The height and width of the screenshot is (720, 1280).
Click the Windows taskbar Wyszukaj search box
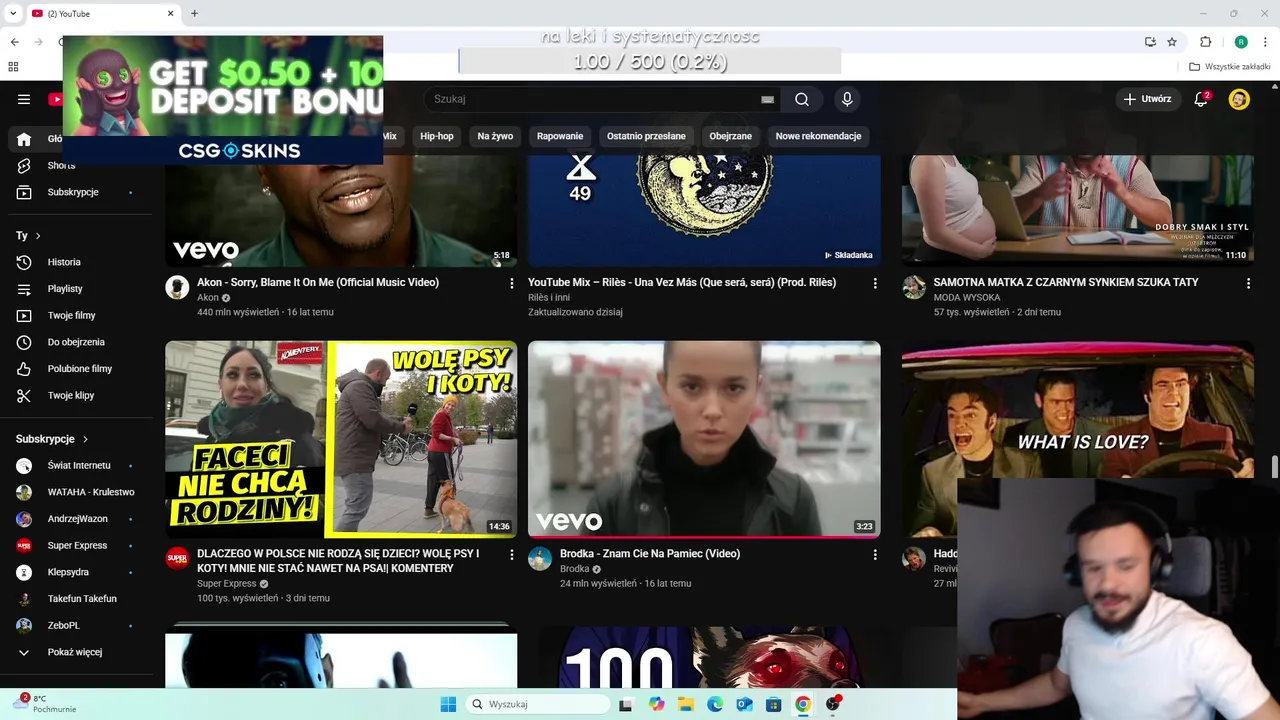[x=539, y=704]
